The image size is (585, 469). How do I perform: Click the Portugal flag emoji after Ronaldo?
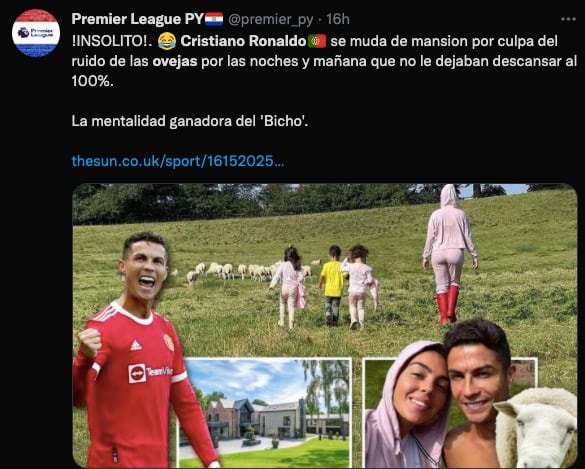[317, 41]
